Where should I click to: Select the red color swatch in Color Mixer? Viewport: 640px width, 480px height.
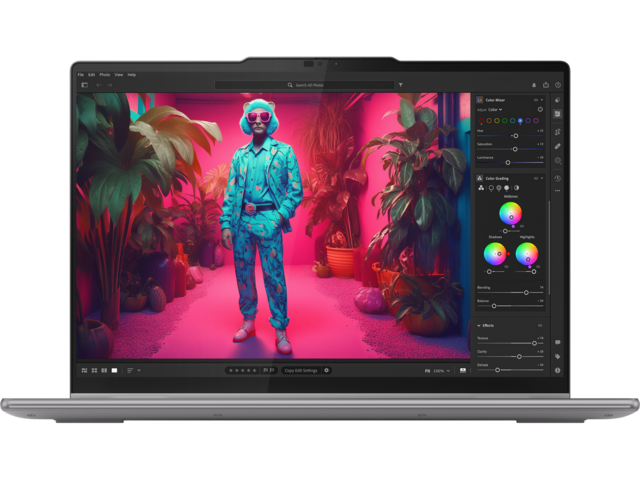(x=482, y=121)
